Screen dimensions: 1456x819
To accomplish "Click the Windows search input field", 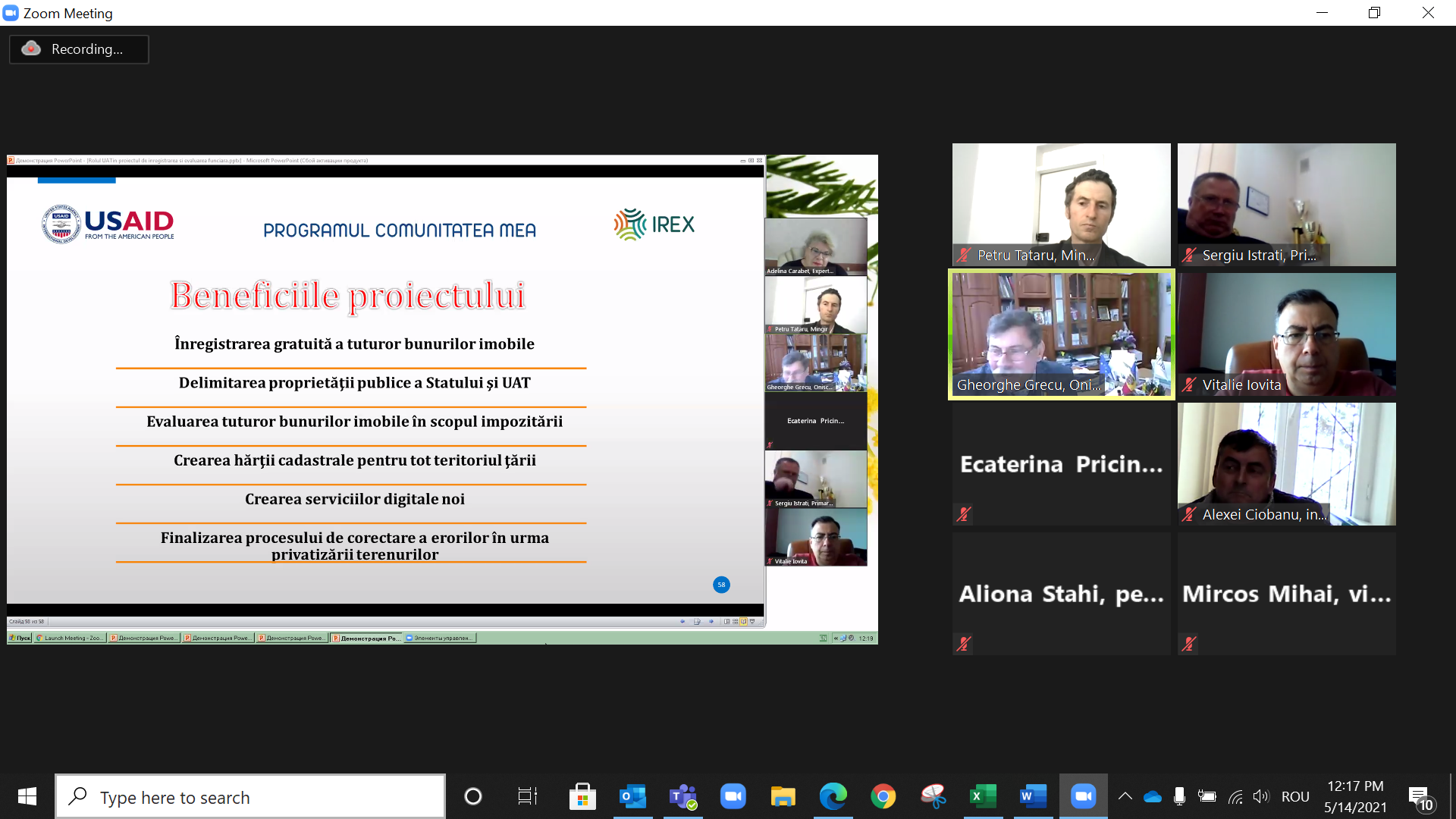I will tap(250, 797).
